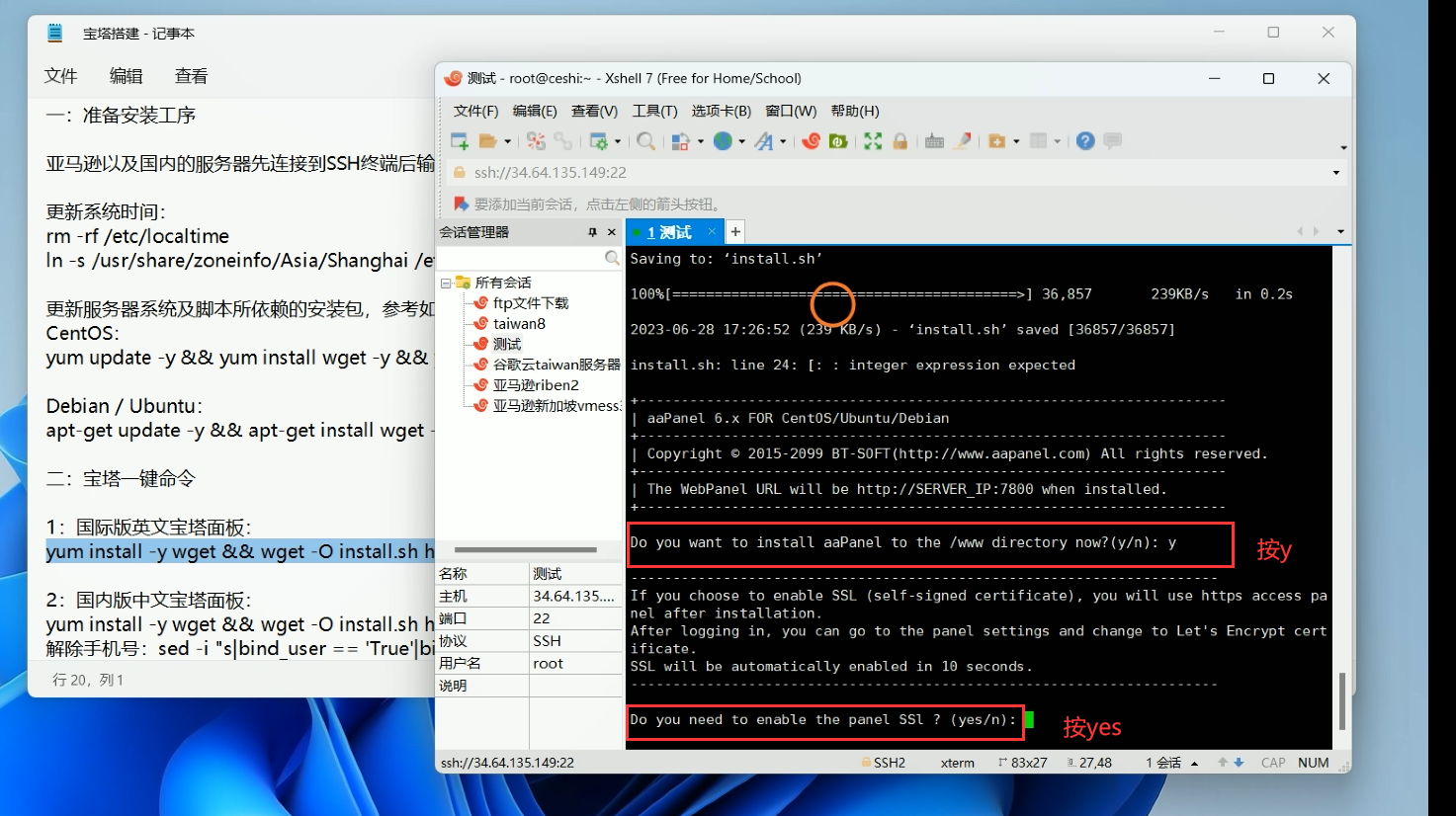Screen dimensions: 1456x816
Task: Click the session manager search magnifier icon
Action: click(612, 258)
